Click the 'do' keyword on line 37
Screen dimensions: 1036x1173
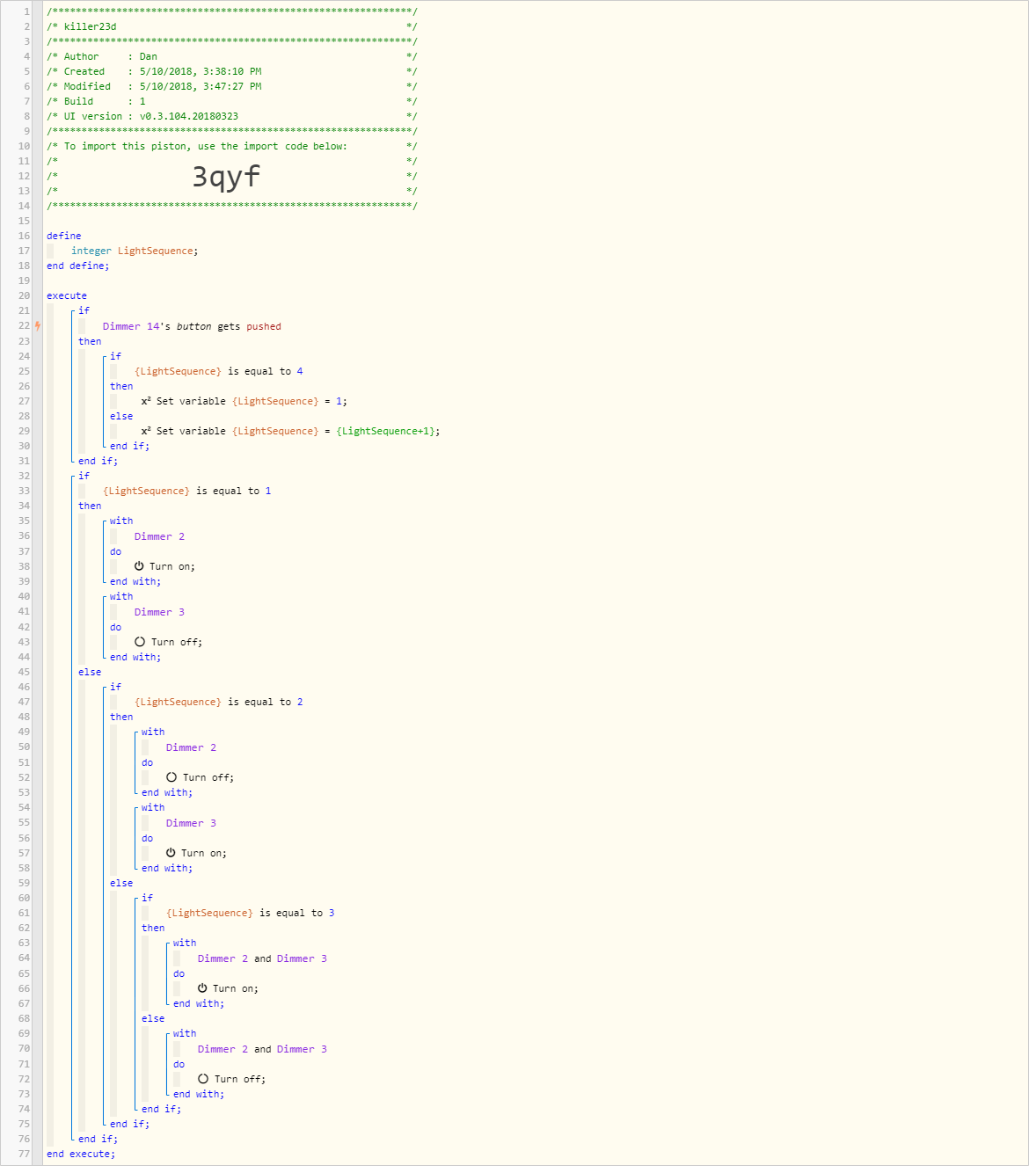coord(115,551)
